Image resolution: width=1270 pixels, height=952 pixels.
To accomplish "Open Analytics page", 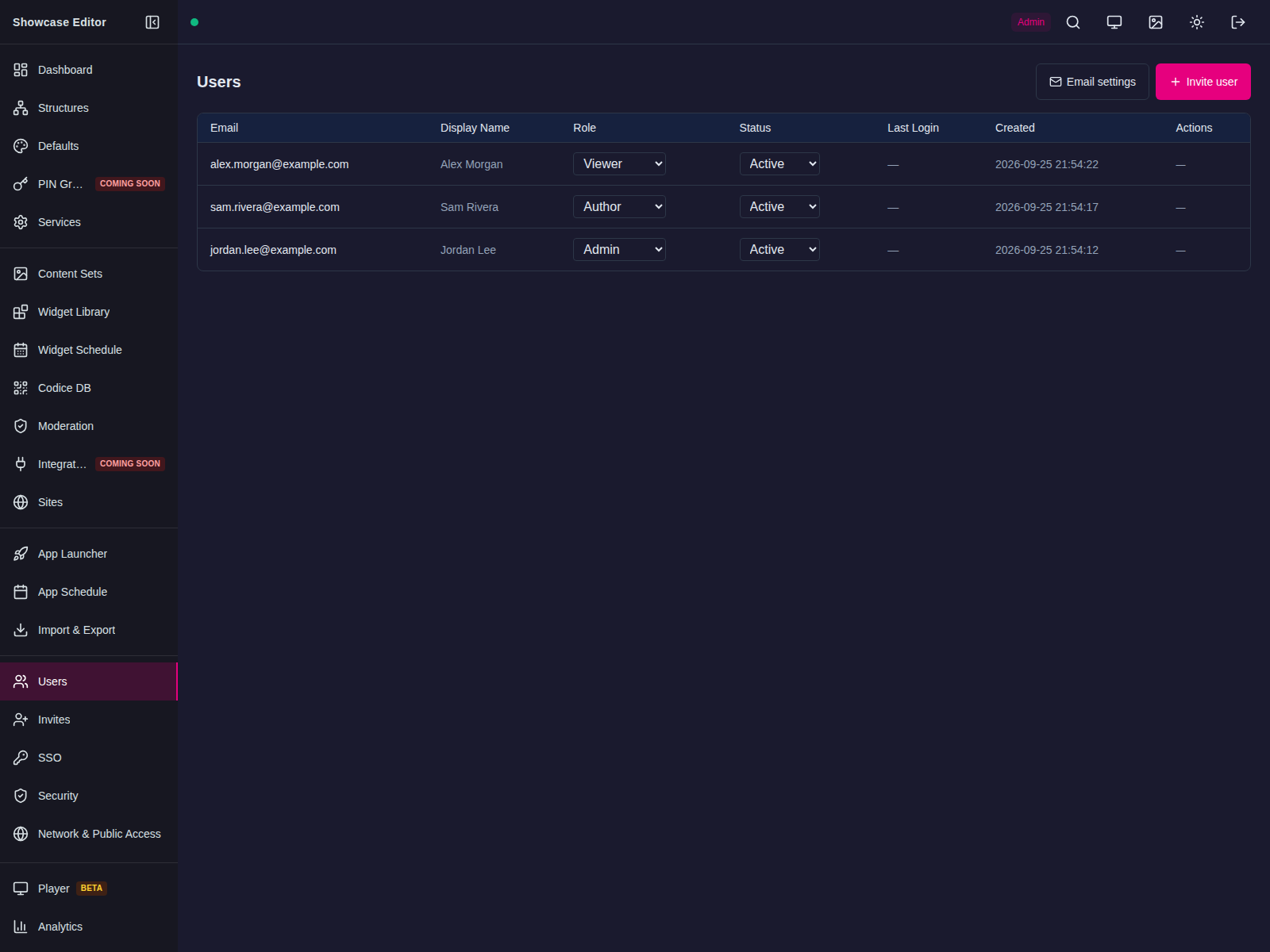I will pyautogui.click(x=89, y=927).
